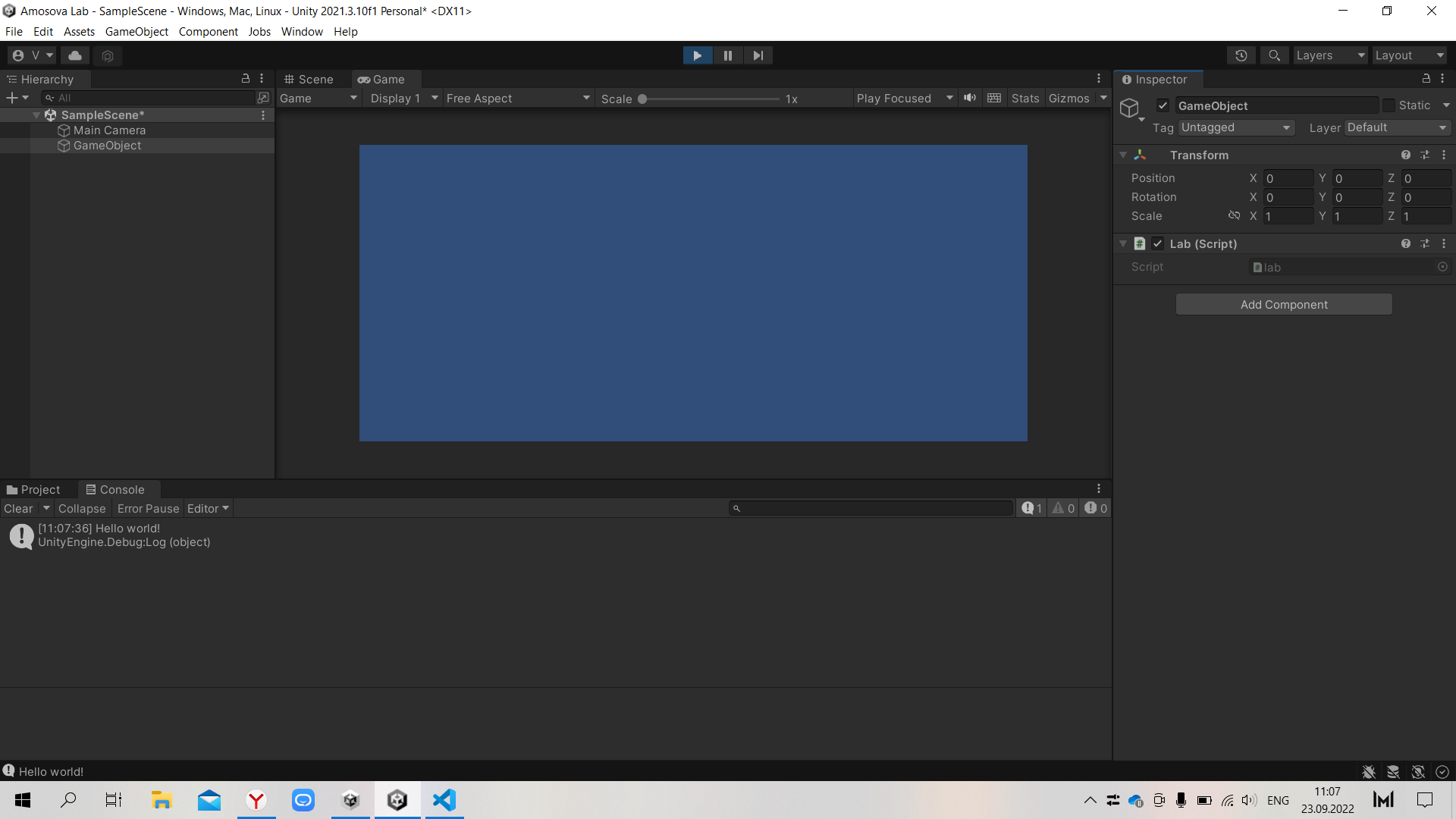
Task: Toggle constrained proportions for Scale
Action: pos(1234,215)
